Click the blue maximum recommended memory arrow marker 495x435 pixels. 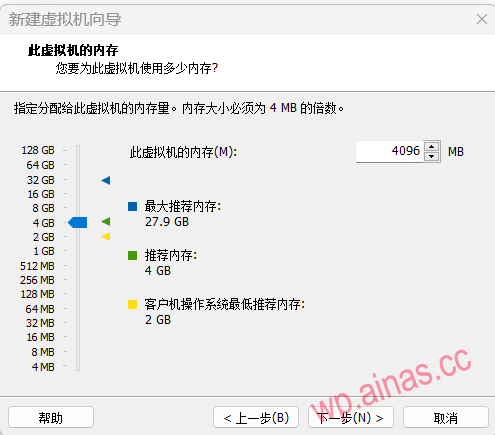click(106, 181)
